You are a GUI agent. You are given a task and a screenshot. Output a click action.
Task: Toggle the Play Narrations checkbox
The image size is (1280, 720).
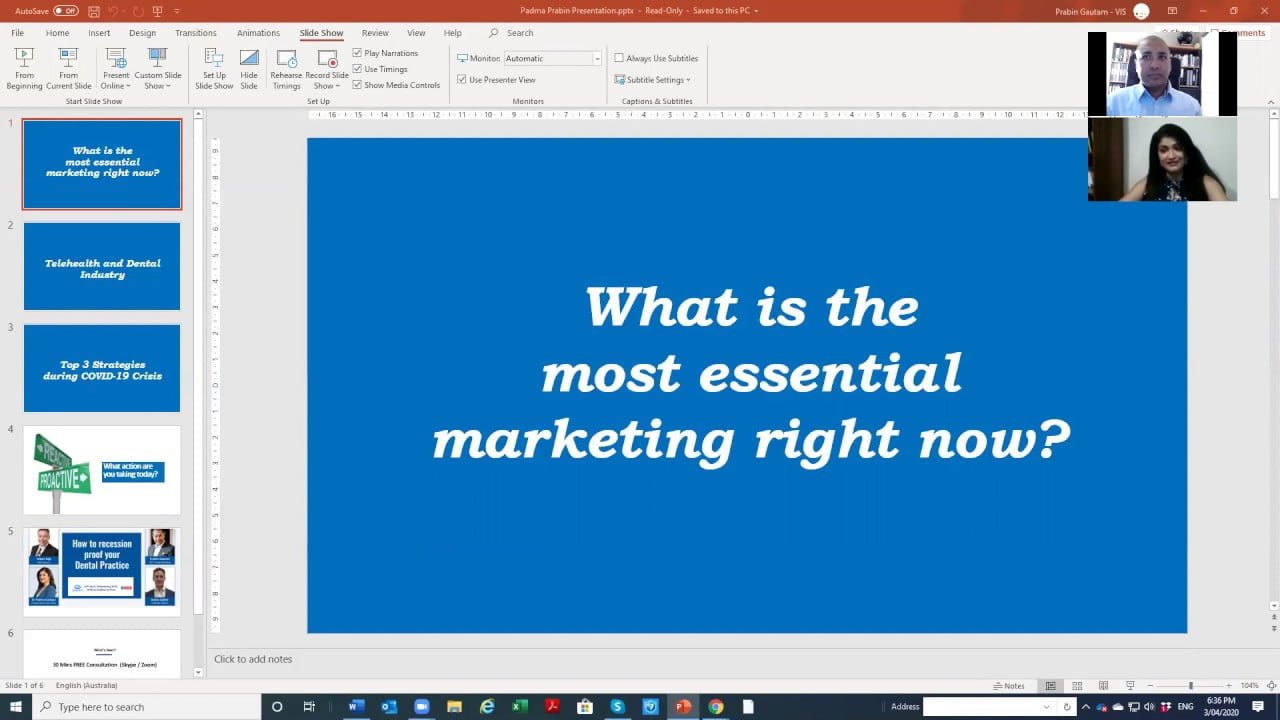coord(357,53)
